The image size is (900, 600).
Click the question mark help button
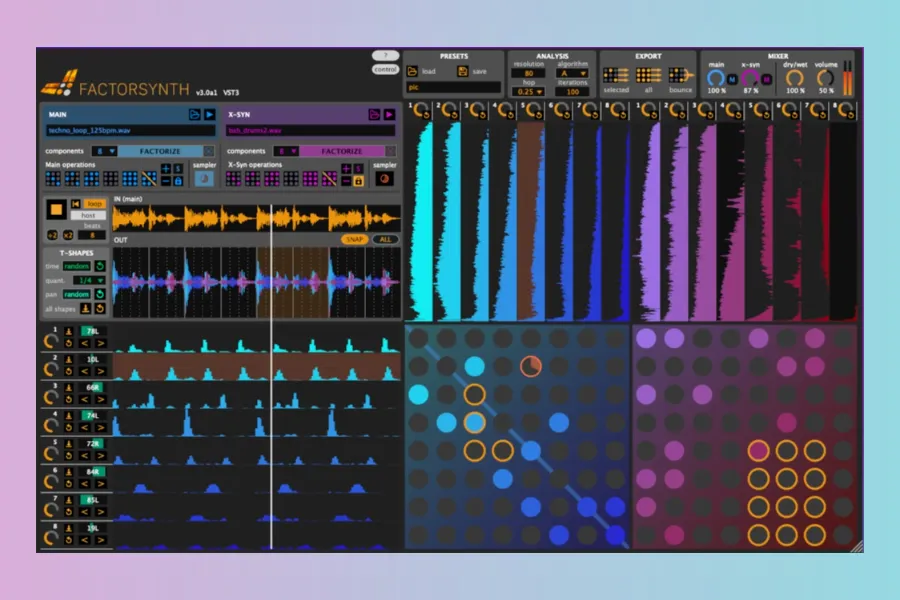point(385,56)
